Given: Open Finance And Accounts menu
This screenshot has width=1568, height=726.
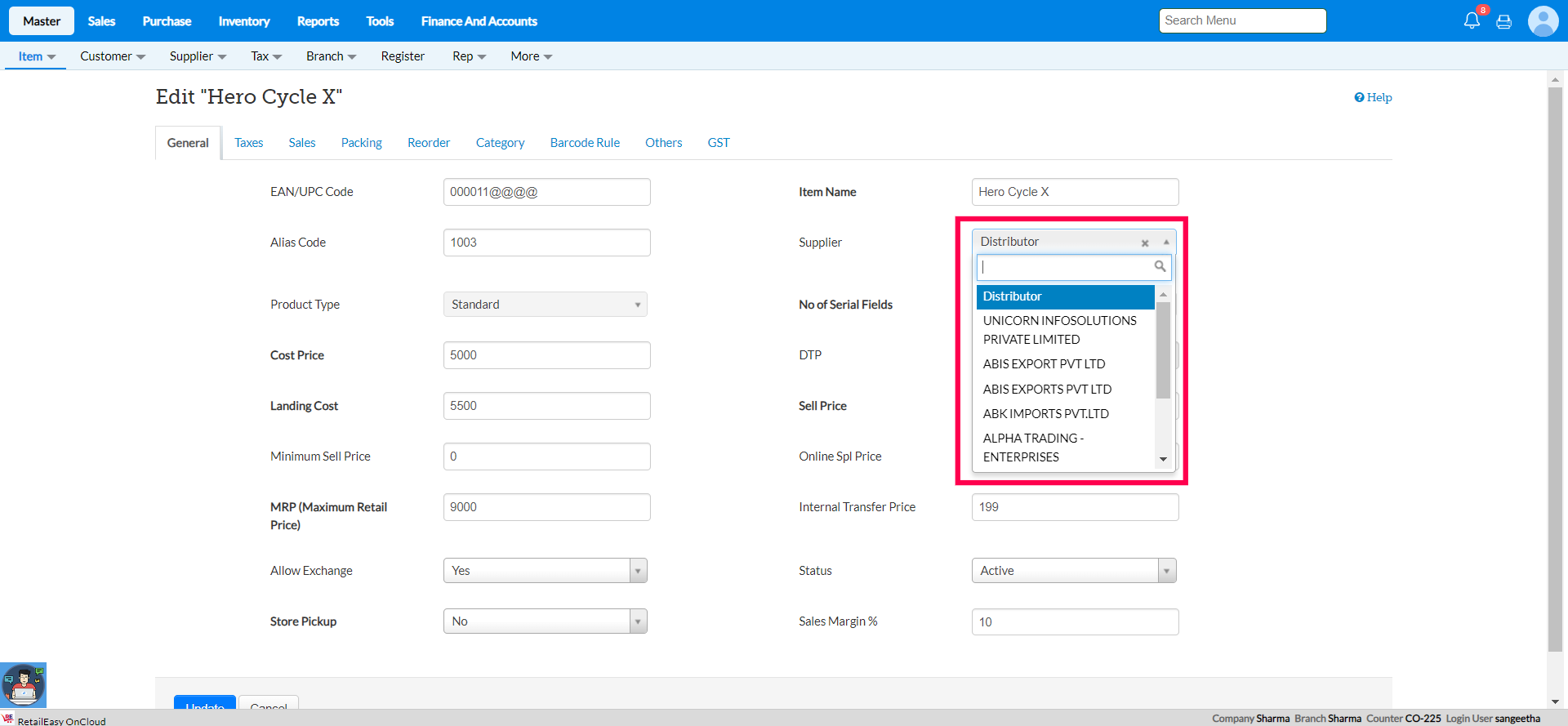Looking at the screenshot, I should click(479, 21).
